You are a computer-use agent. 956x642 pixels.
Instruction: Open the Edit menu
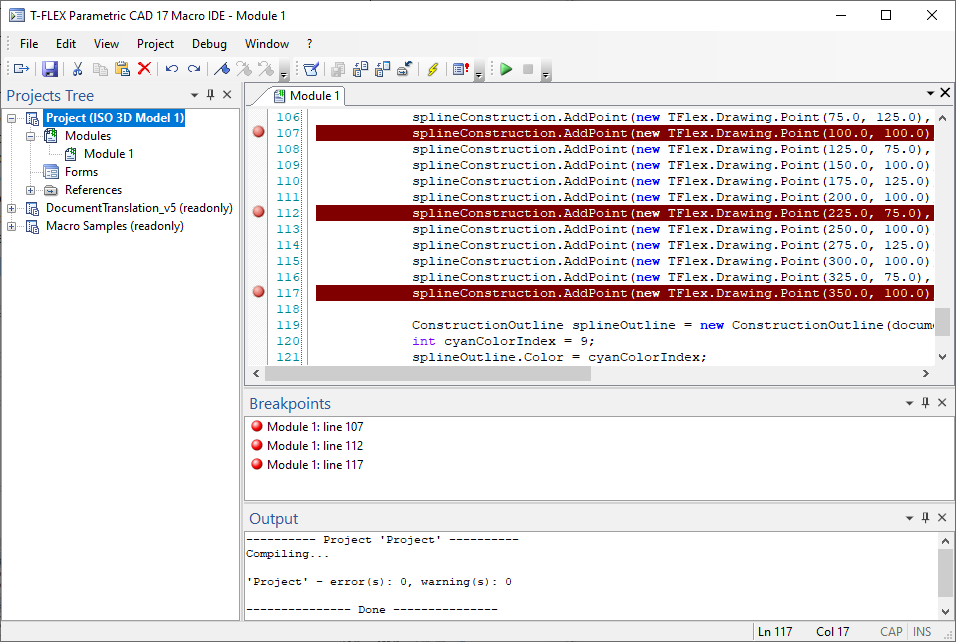coord(66,44)
